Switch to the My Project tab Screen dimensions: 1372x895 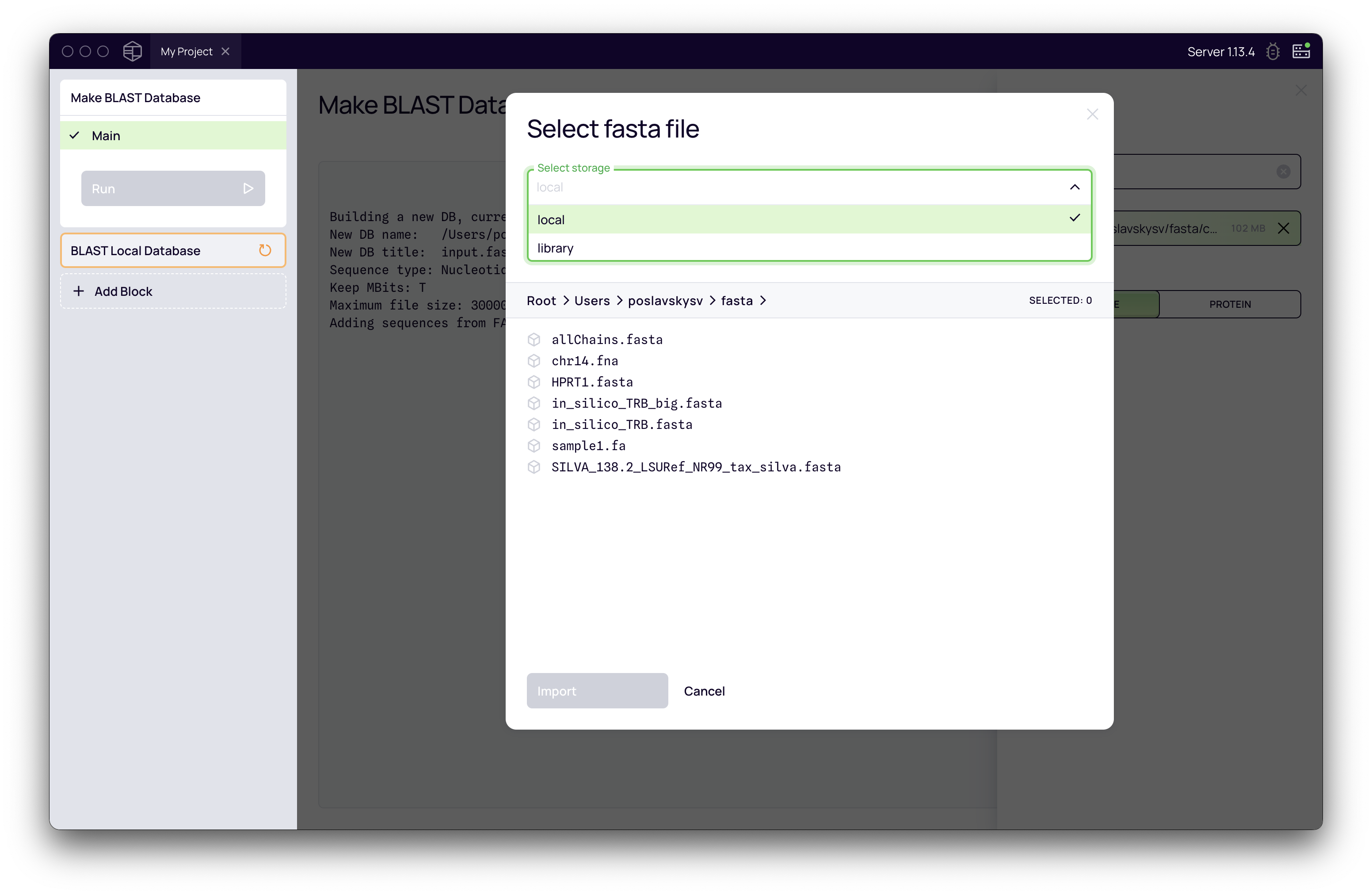[186, 51]
